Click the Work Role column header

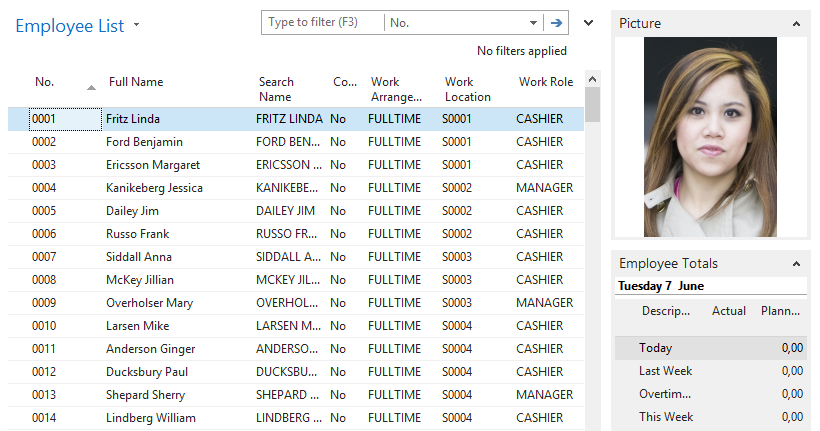click(546, 82)
